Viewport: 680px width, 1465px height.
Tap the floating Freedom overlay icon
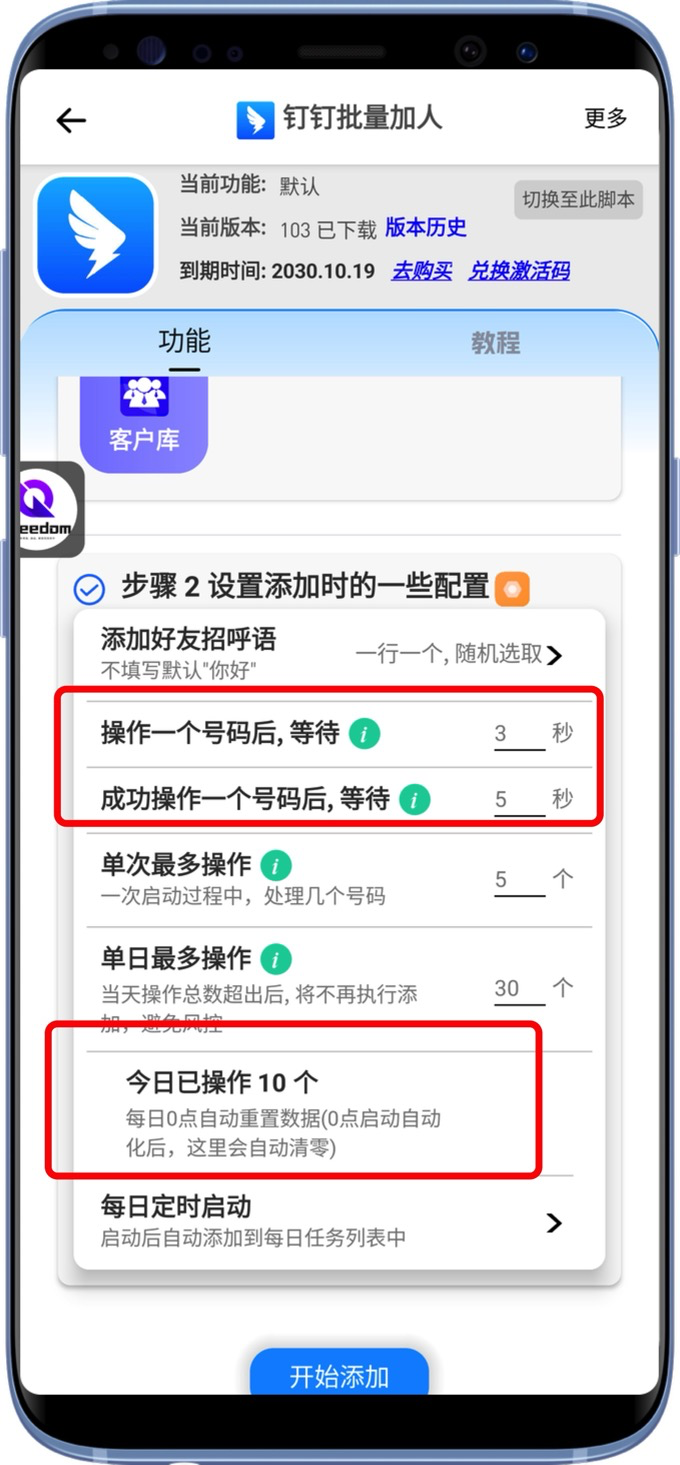click(x=50, y=508)
